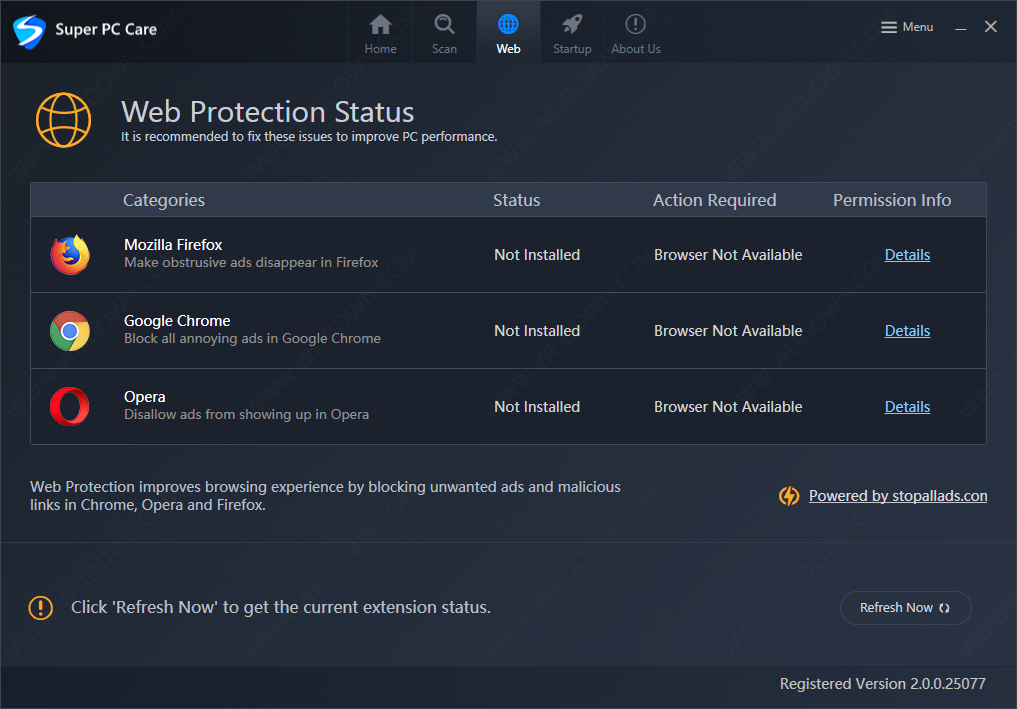1017x709 pixels.
Task: Click the Mozilla Firefox browser icon
Action: click(70, 254)
